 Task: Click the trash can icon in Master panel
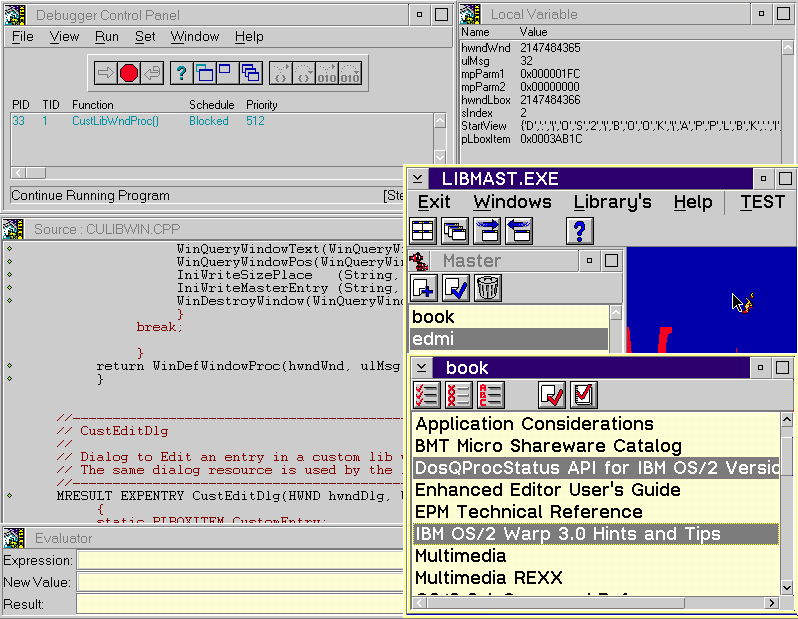pyautogui.click(x=487, y=288)
